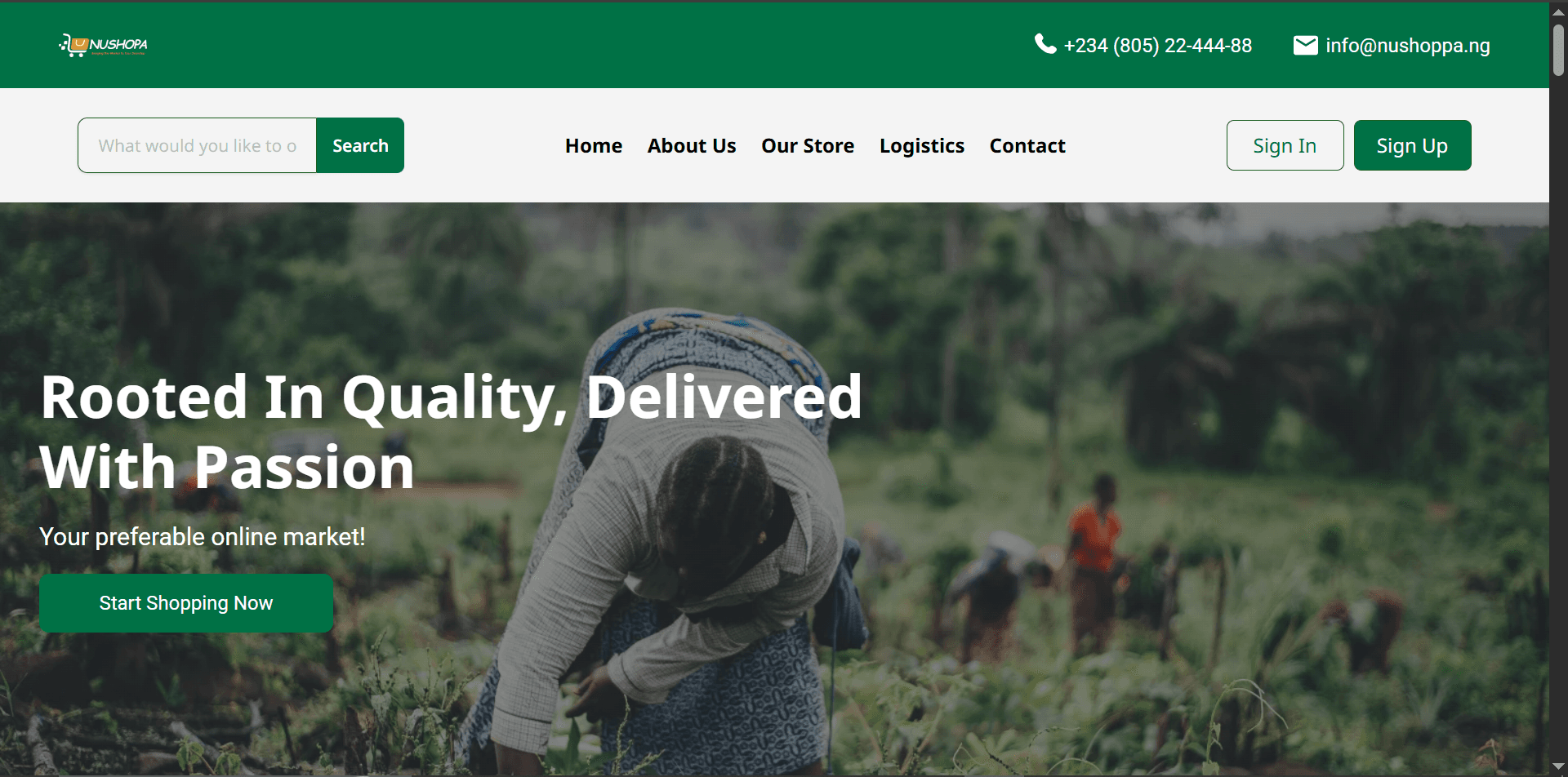Click the Your preferable online market tagline
Image resolution: width=1568 pixels, height=777 pixels.
click(x=203, y=537)
